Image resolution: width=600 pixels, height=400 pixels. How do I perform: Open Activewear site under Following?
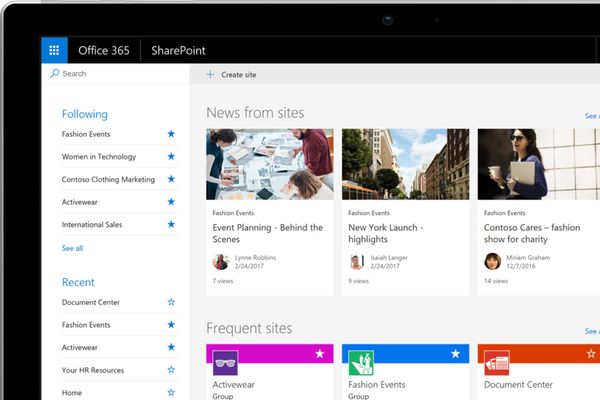tap(80, 202)
